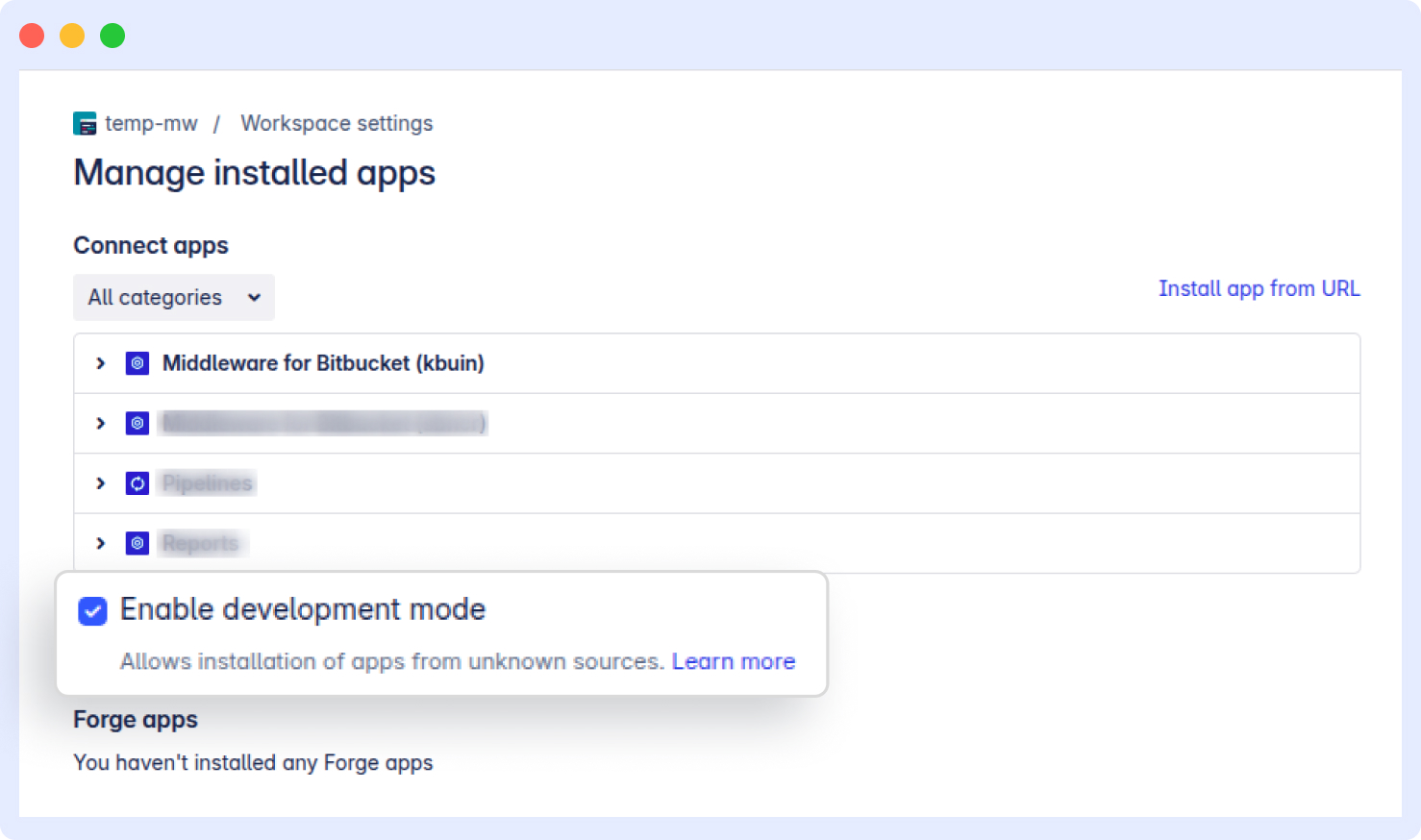
Task: Click the Install app from URL link
Action: click(x=1259, y=288)
